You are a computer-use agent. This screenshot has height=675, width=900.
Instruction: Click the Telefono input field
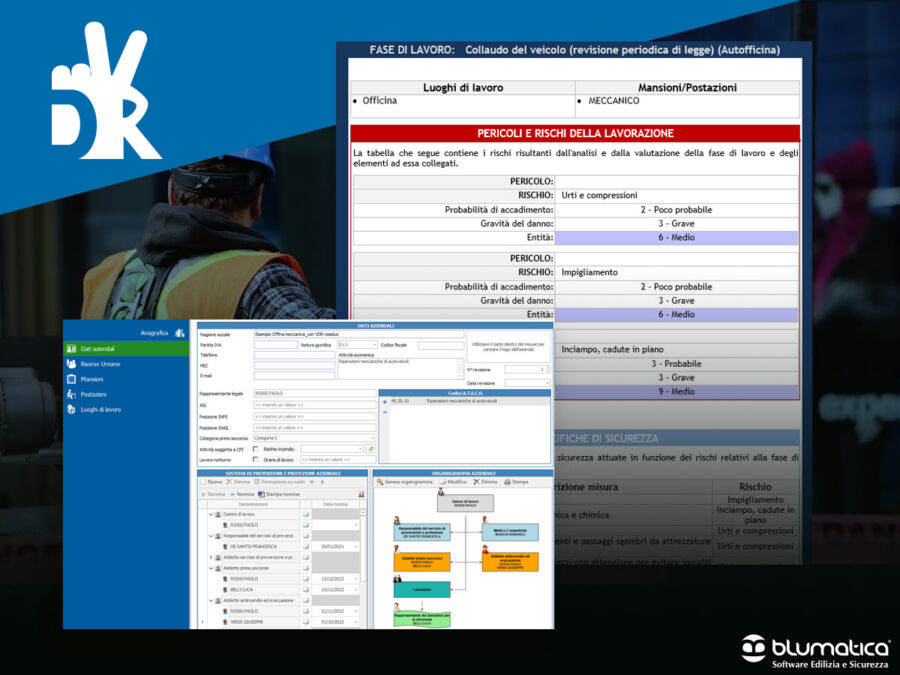coord(294,355)
